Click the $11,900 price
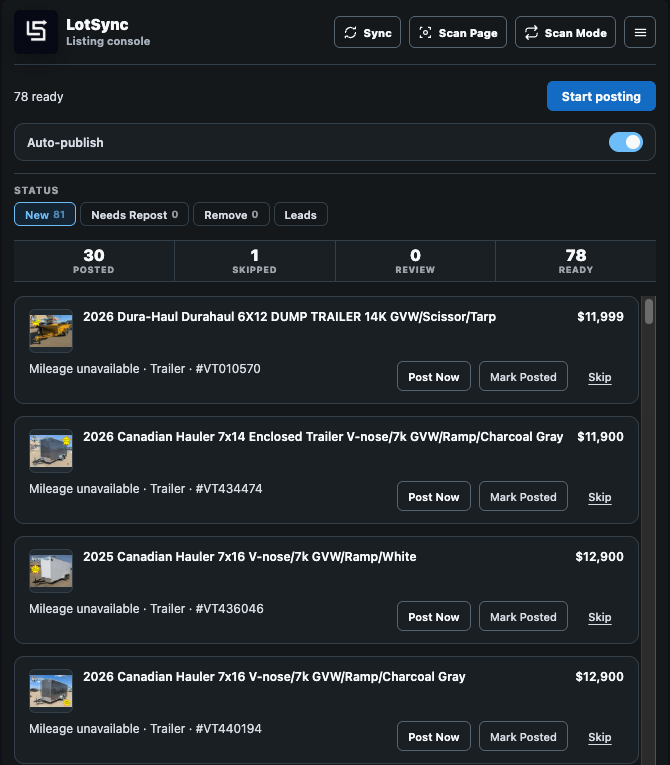This screenshot has height=765, width=670. (600, 437)
